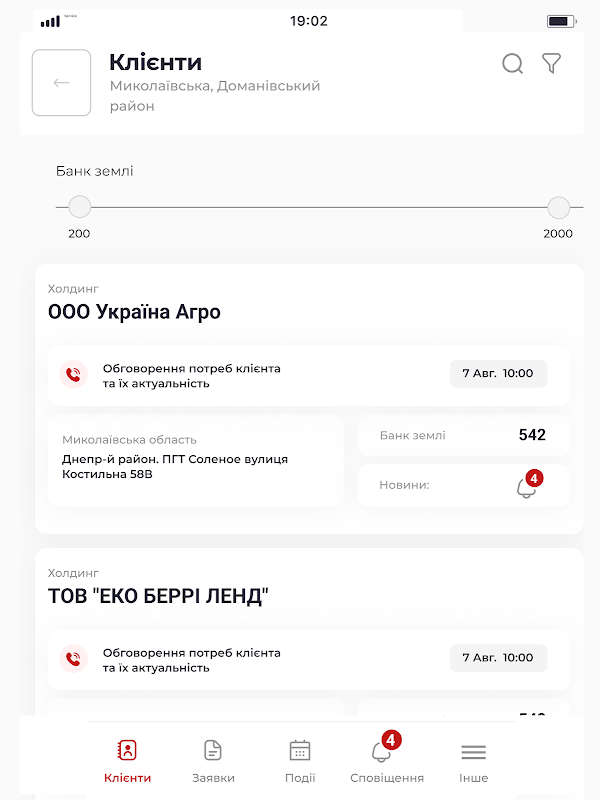Screen dimensions: 600x800
Task: Tap the phone call icon for ООО Україна Агро
Action: pos(73,375)
